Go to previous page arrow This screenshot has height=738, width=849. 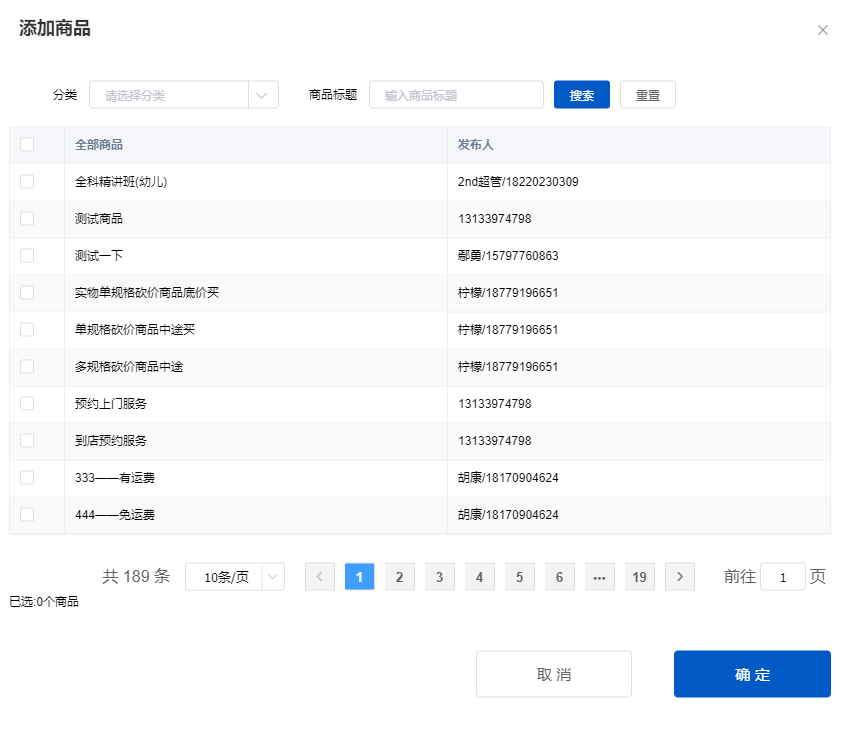[x=320, y=577]
